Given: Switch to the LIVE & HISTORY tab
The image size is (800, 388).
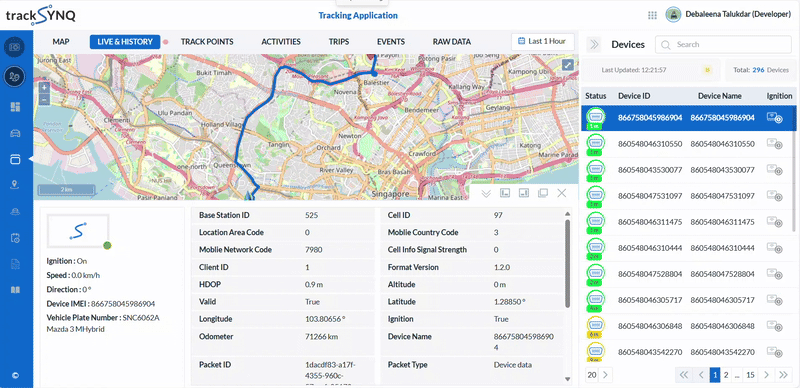Looking at the screenshot, I should click(125, 42).
